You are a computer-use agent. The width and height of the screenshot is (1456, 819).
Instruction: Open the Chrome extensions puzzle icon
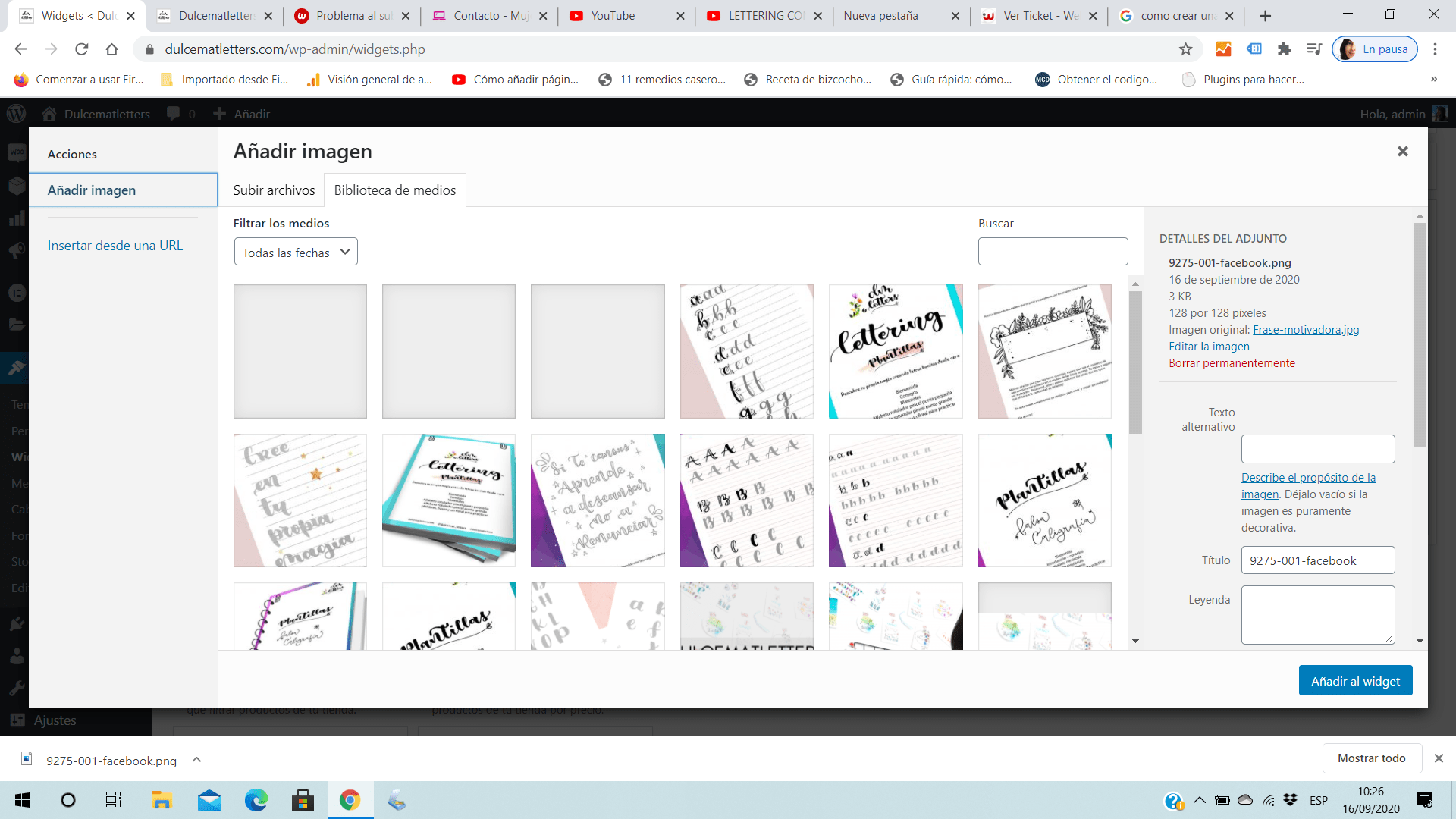pyautogui.click(x=1284, y=49)
